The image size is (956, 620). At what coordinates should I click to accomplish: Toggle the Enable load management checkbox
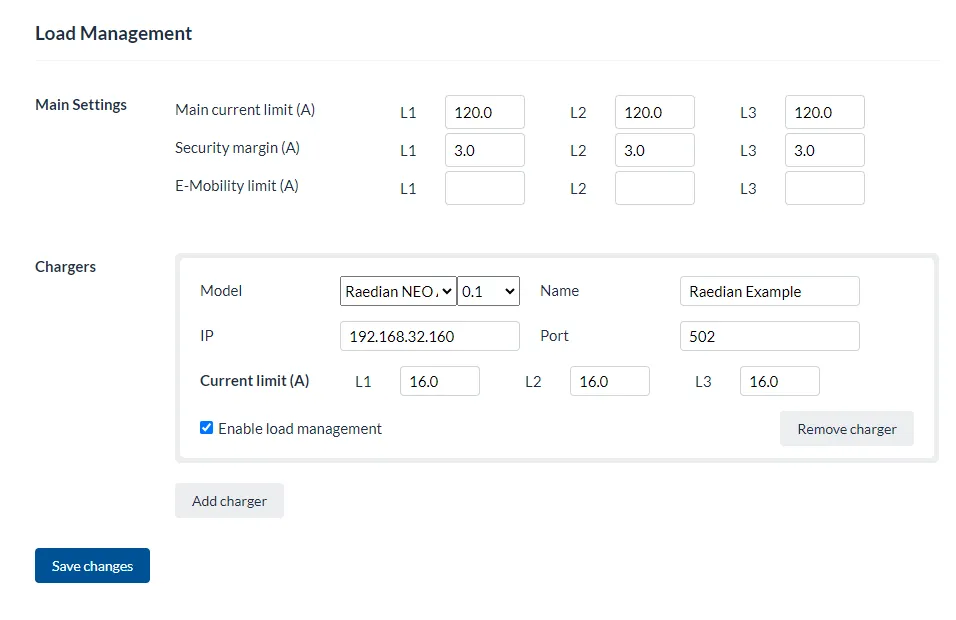point(207,428)
